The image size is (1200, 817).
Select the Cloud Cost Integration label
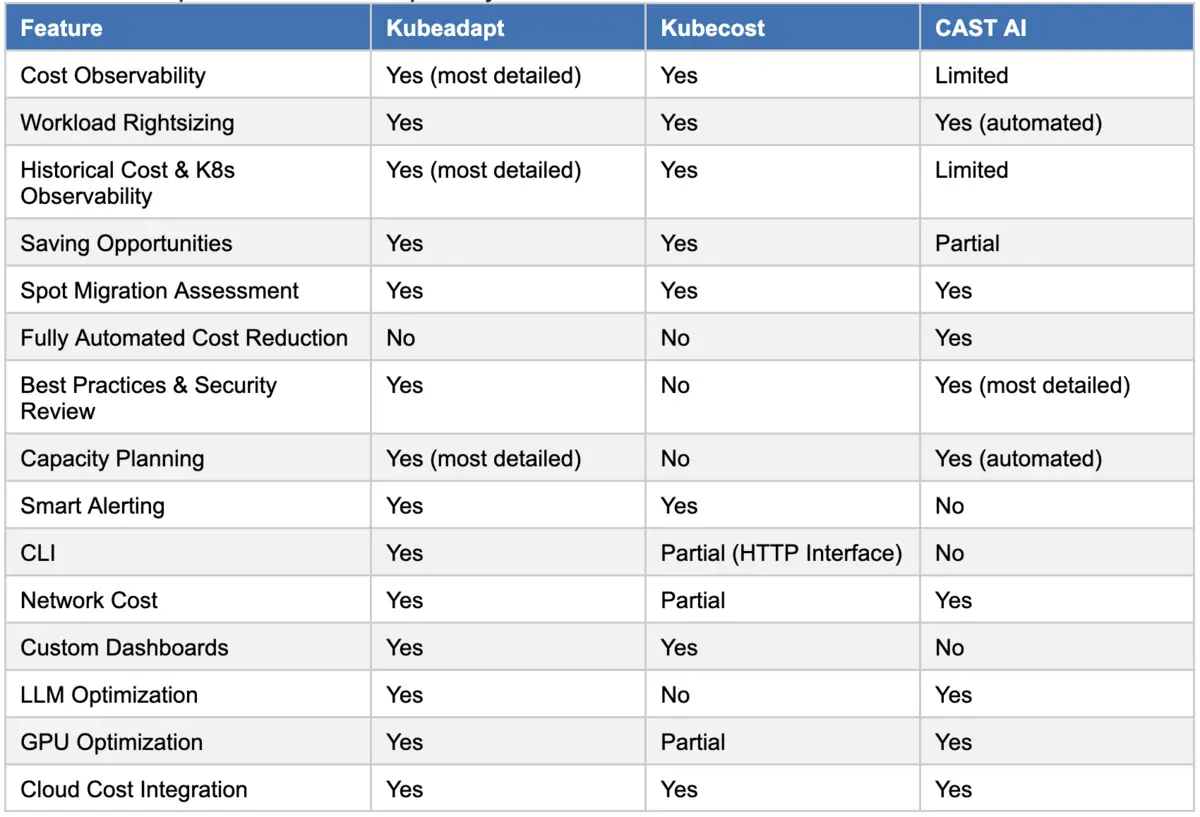[x=133, y=790]
